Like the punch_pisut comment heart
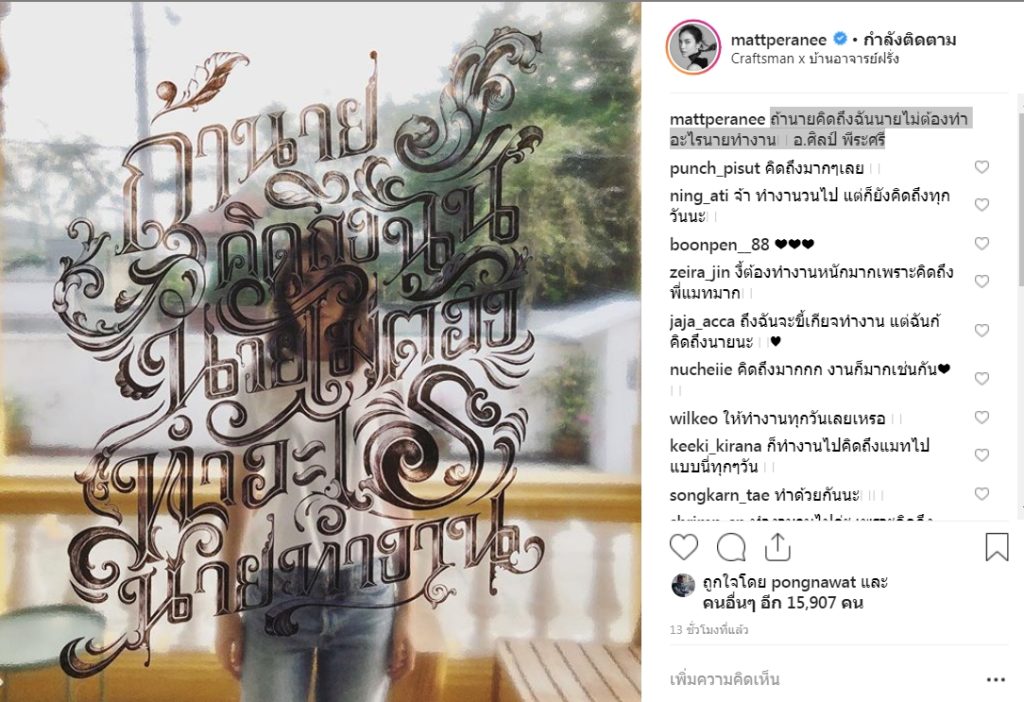Image resolution: width=1024 pixels, height=702 pixels. (x=982, y=167)
